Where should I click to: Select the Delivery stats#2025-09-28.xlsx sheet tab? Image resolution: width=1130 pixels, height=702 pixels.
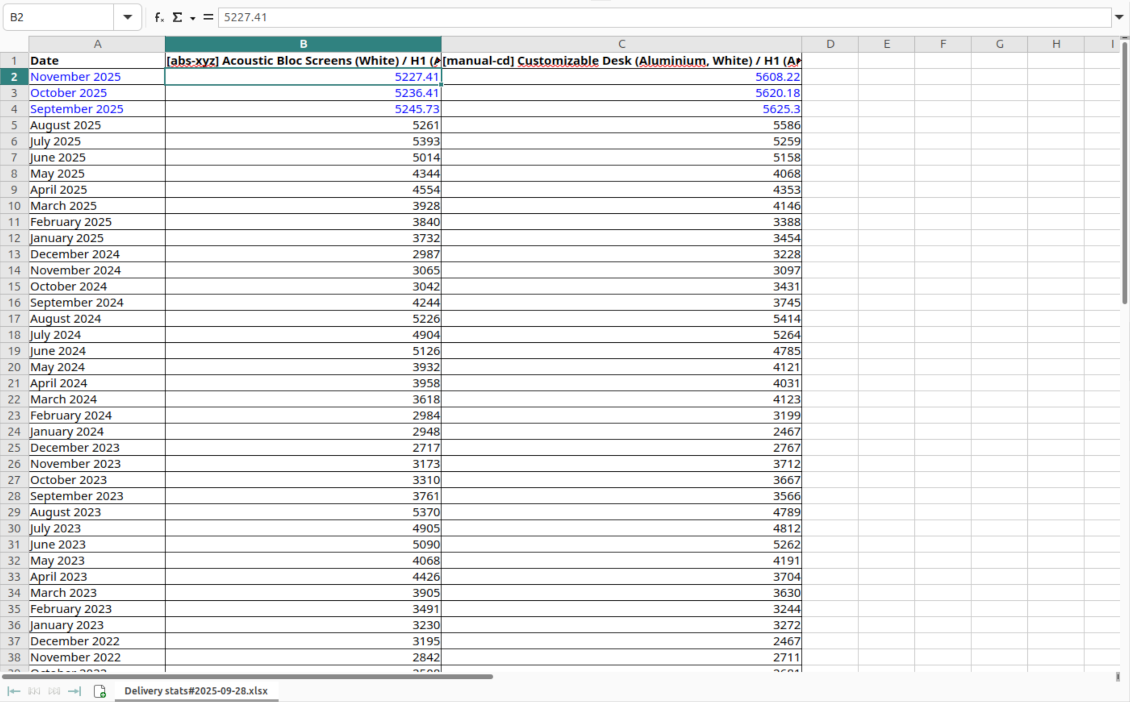(x=195, y=690)
